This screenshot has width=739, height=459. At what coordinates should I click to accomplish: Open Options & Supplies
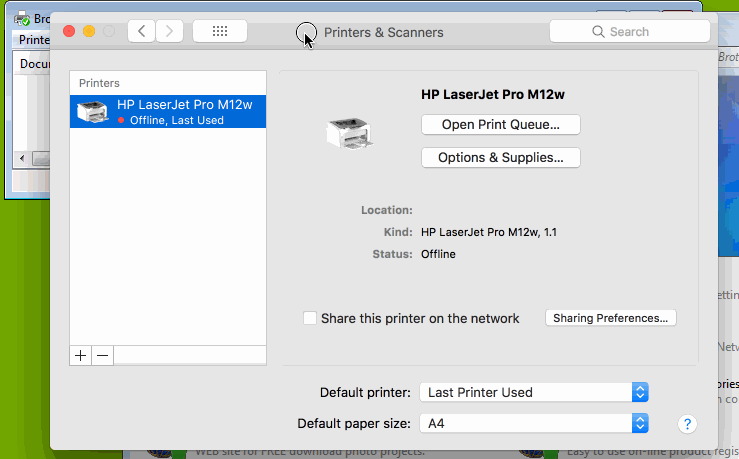(501, 157)
